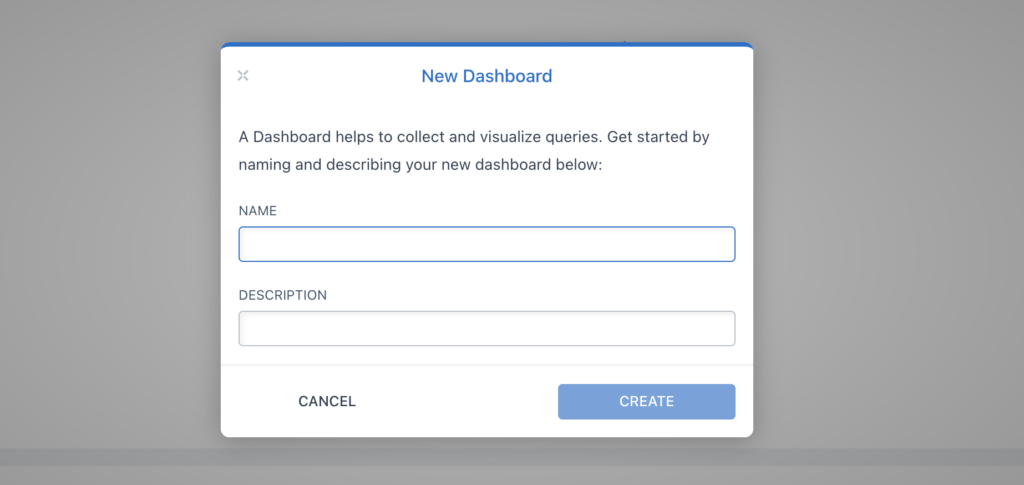Click the New Dashboard title heading
1024x485 pixels.
coord(487,76)
